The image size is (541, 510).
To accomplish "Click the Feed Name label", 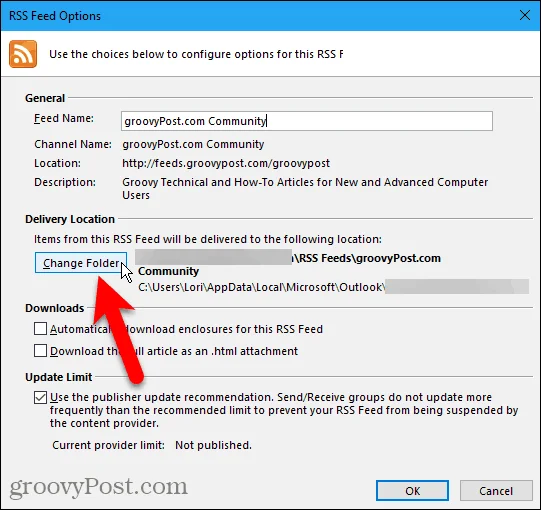I will coord(64,118).
